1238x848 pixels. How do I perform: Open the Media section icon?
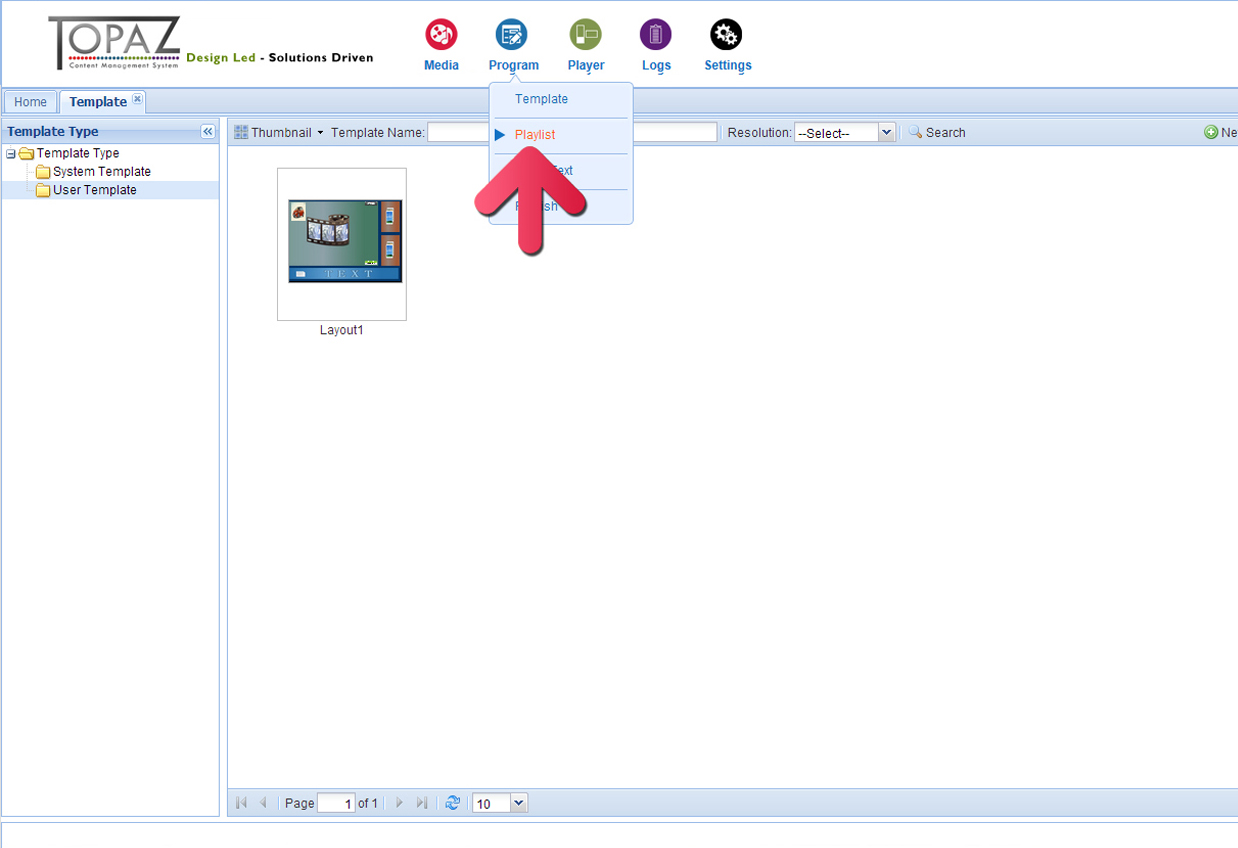(441, 35)
